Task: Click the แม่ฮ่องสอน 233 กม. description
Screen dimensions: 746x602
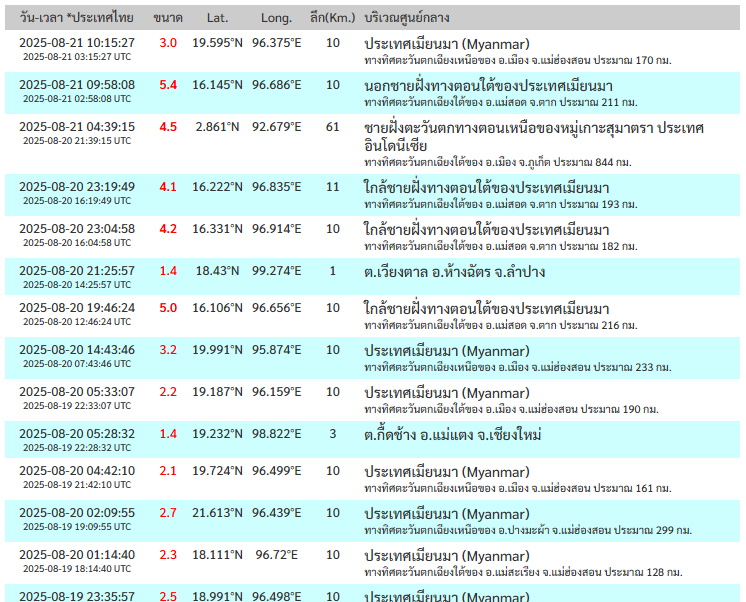Action: pyautogui.click(x=518, y=367)
